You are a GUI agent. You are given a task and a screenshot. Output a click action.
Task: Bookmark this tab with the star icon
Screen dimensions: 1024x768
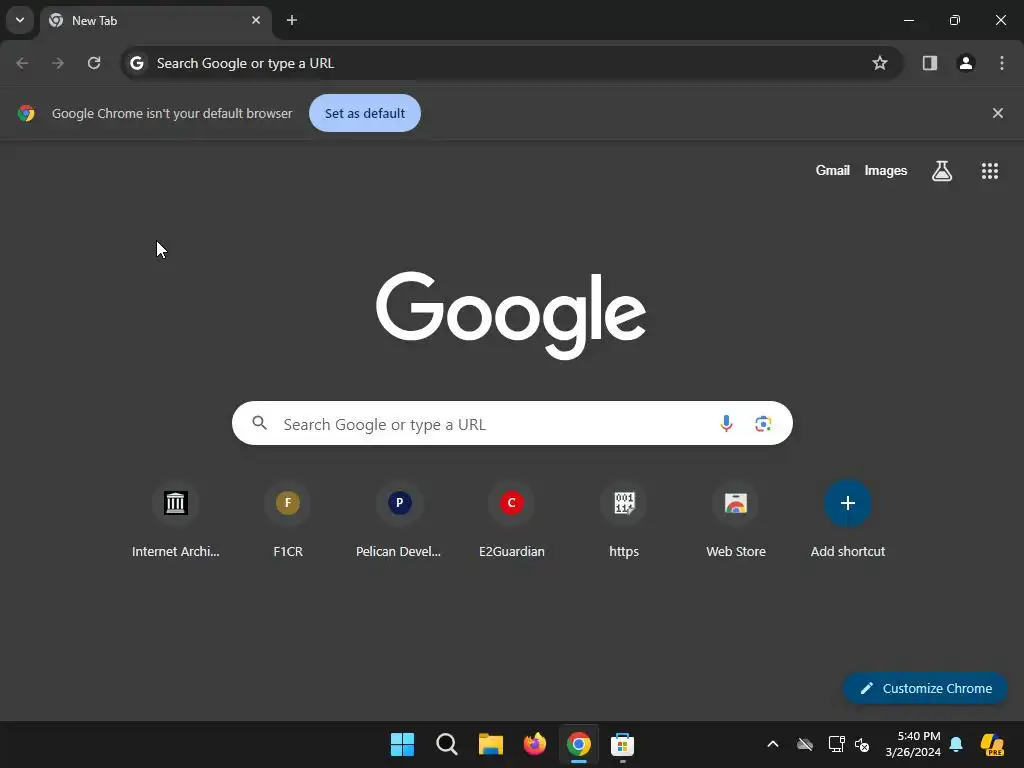[880, 63]
